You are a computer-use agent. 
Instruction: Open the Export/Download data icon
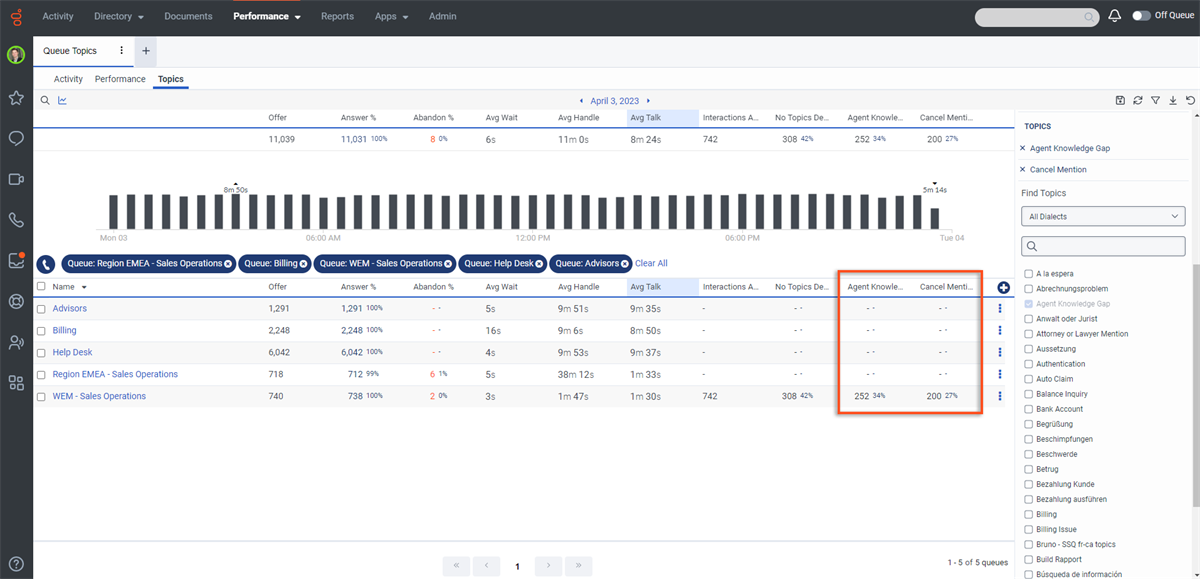click(x=1172, y=100)
